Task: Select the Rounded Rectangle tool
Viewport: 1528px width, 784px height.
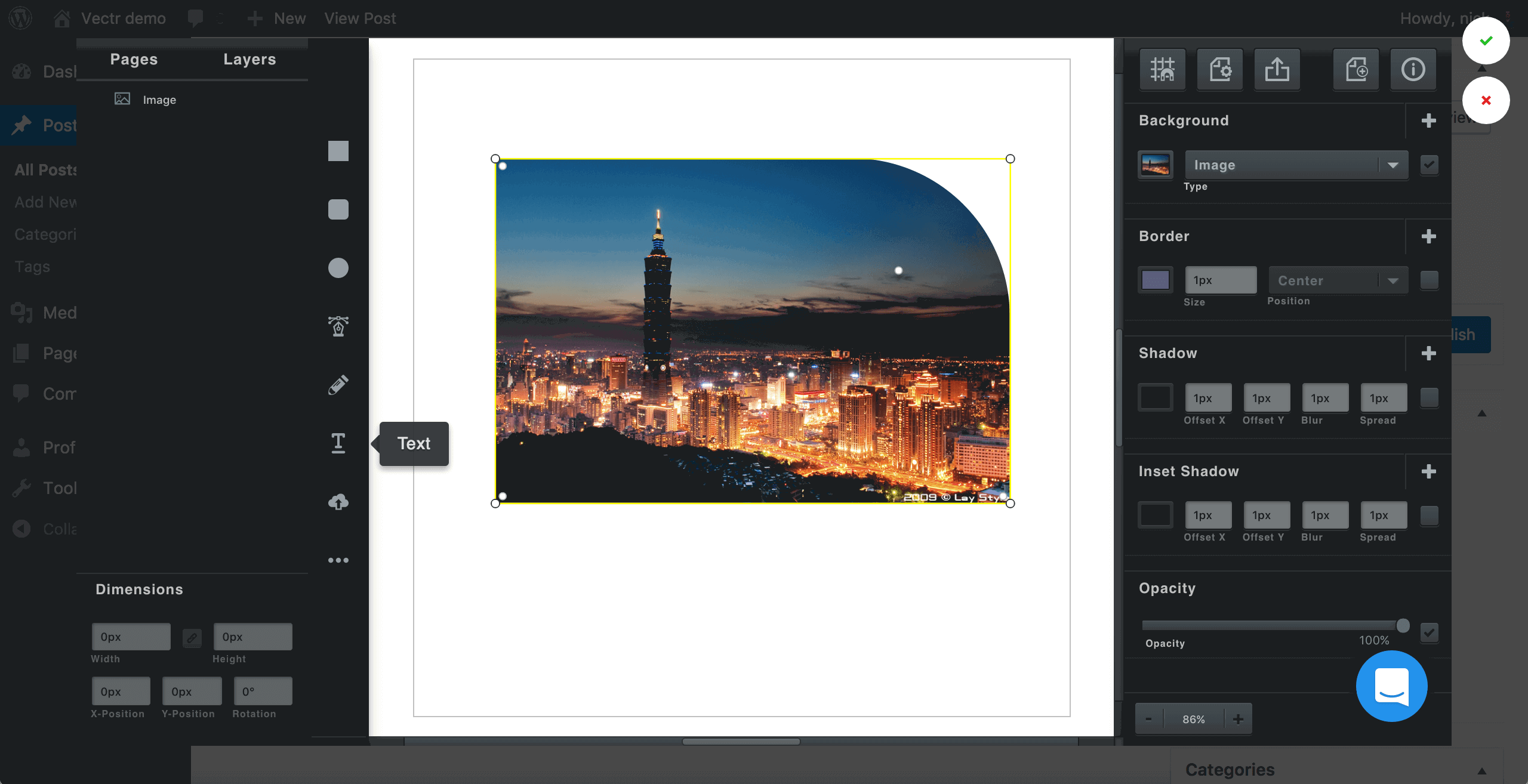Action: tap(338, 209)
